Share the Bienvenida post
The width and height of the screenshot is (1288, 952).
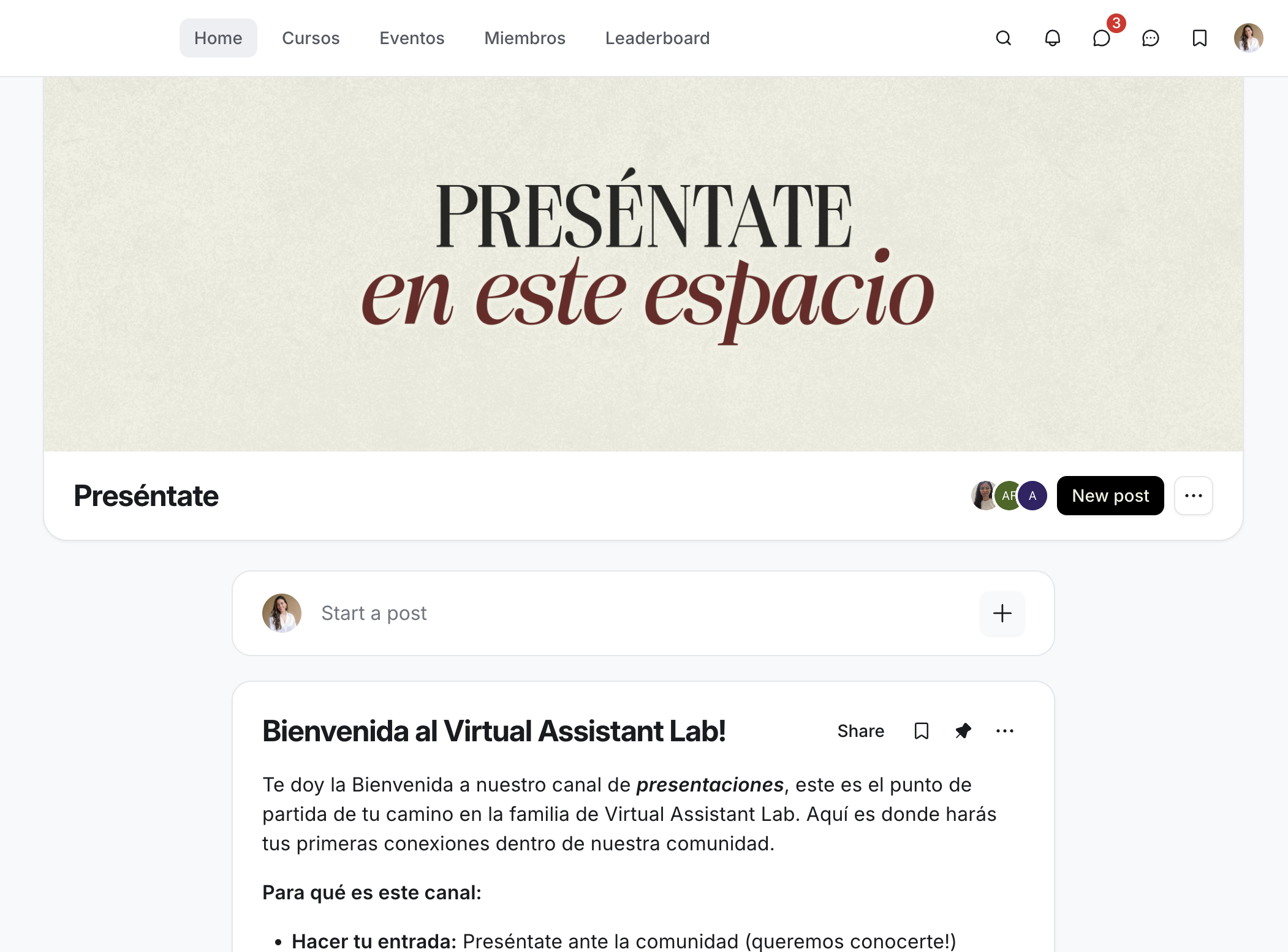(x=860, y=731)
